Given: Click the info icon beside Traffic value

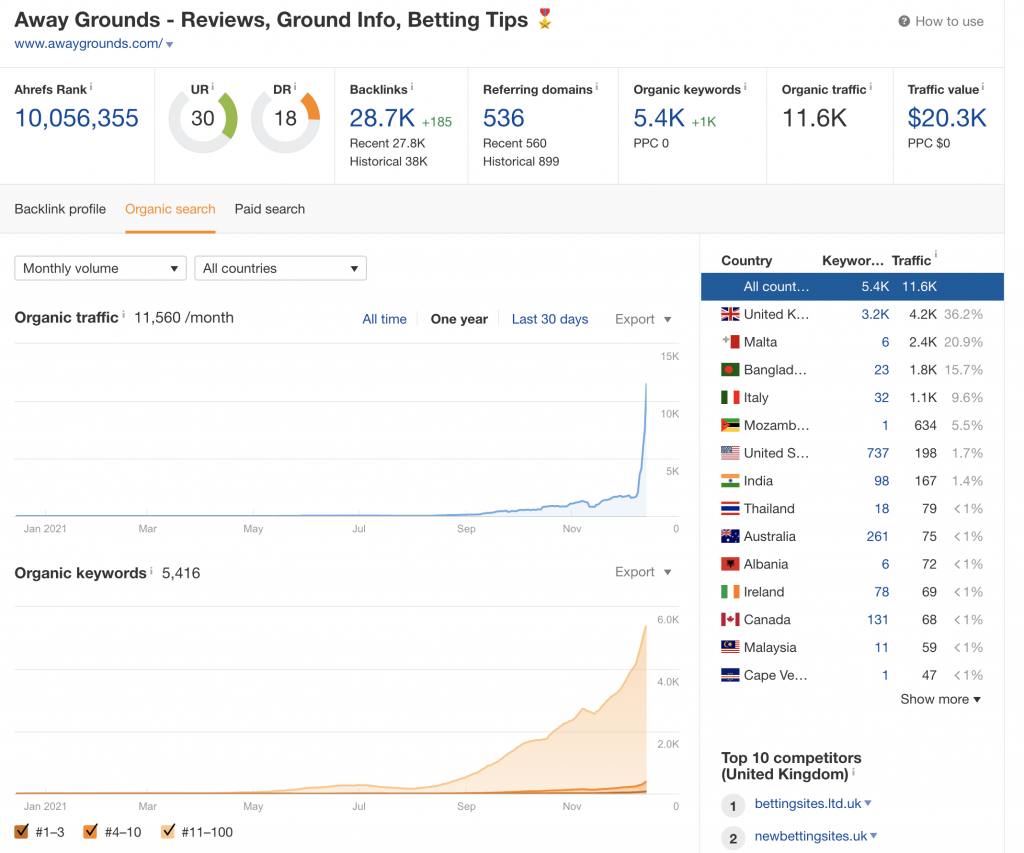Looking at the screenshot, I should (983, 86).
